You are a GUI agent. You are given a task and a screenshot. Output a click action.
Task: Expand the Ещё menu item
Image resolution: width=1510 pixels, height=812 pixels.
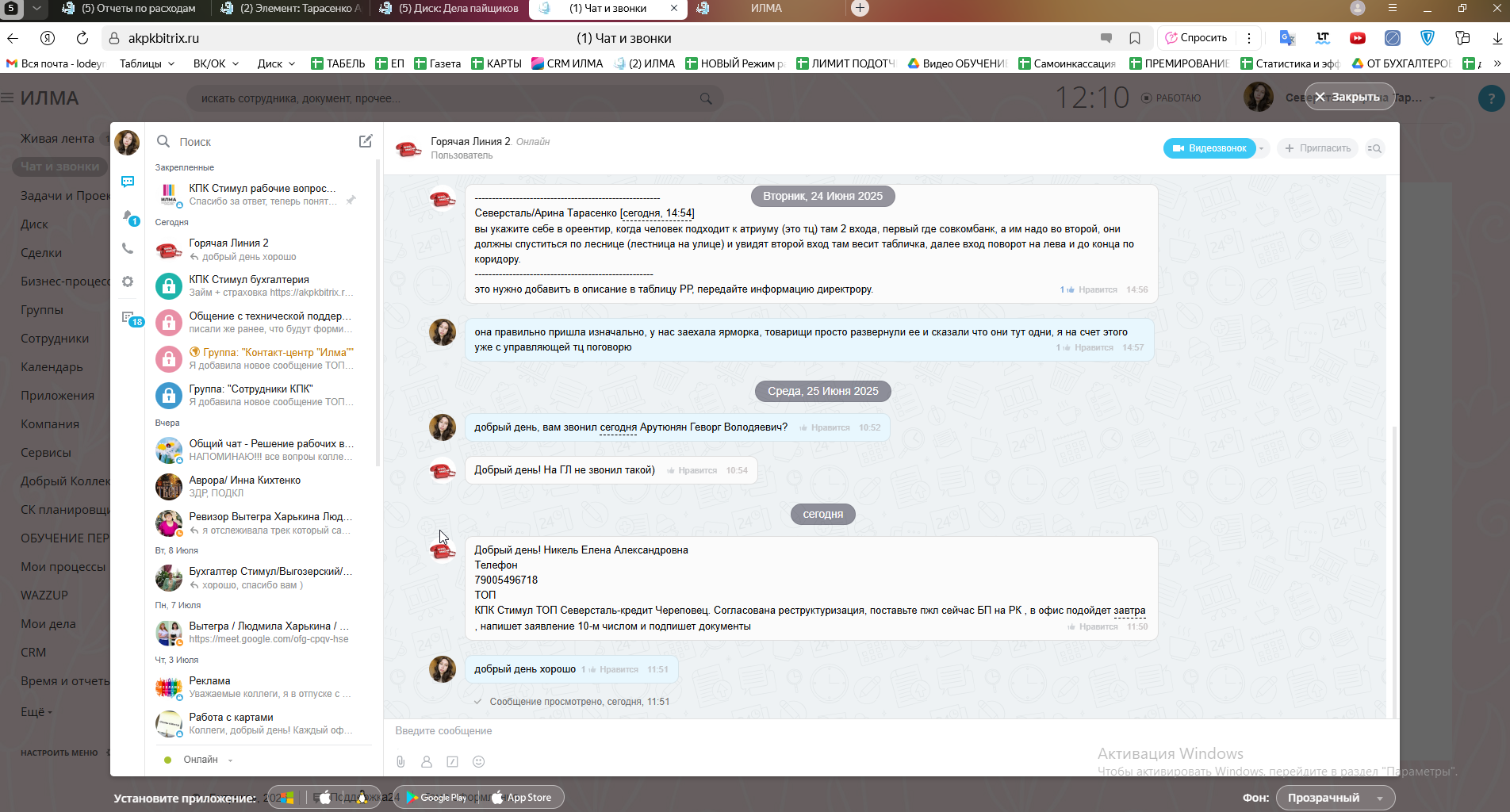36,711
